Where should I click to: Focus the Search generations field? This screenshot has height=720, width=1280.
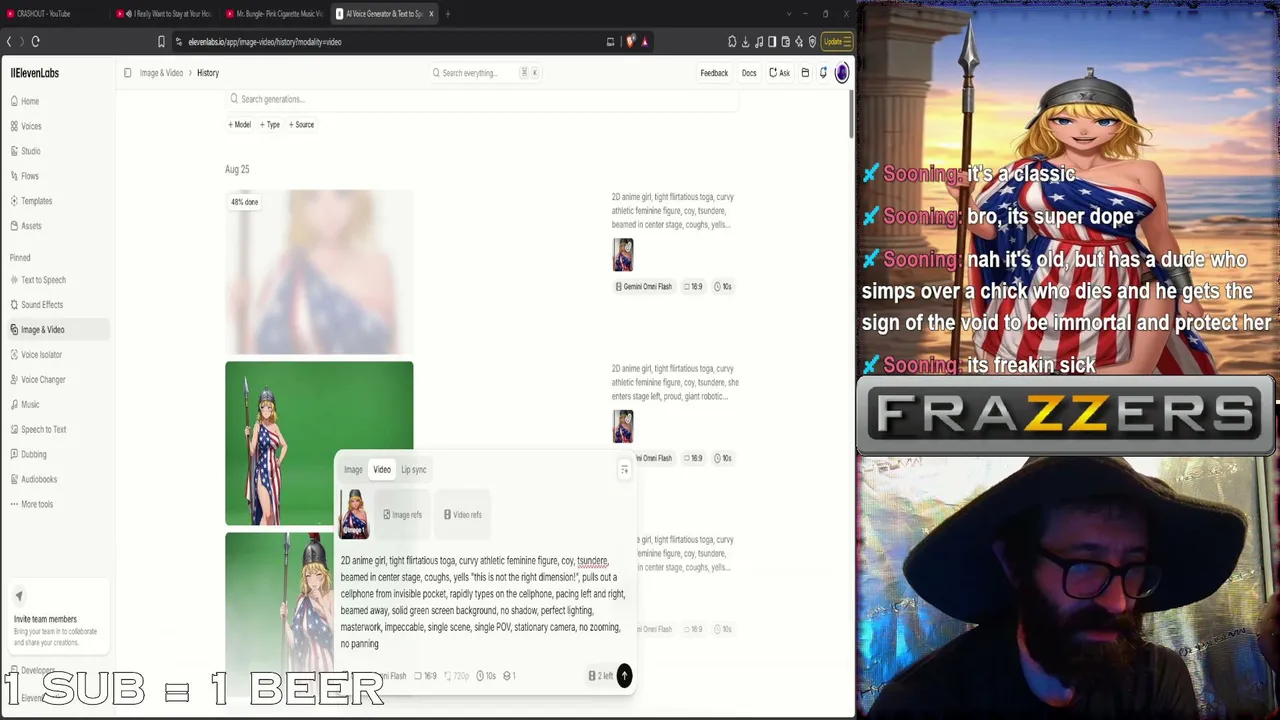[x=482, y=99]
